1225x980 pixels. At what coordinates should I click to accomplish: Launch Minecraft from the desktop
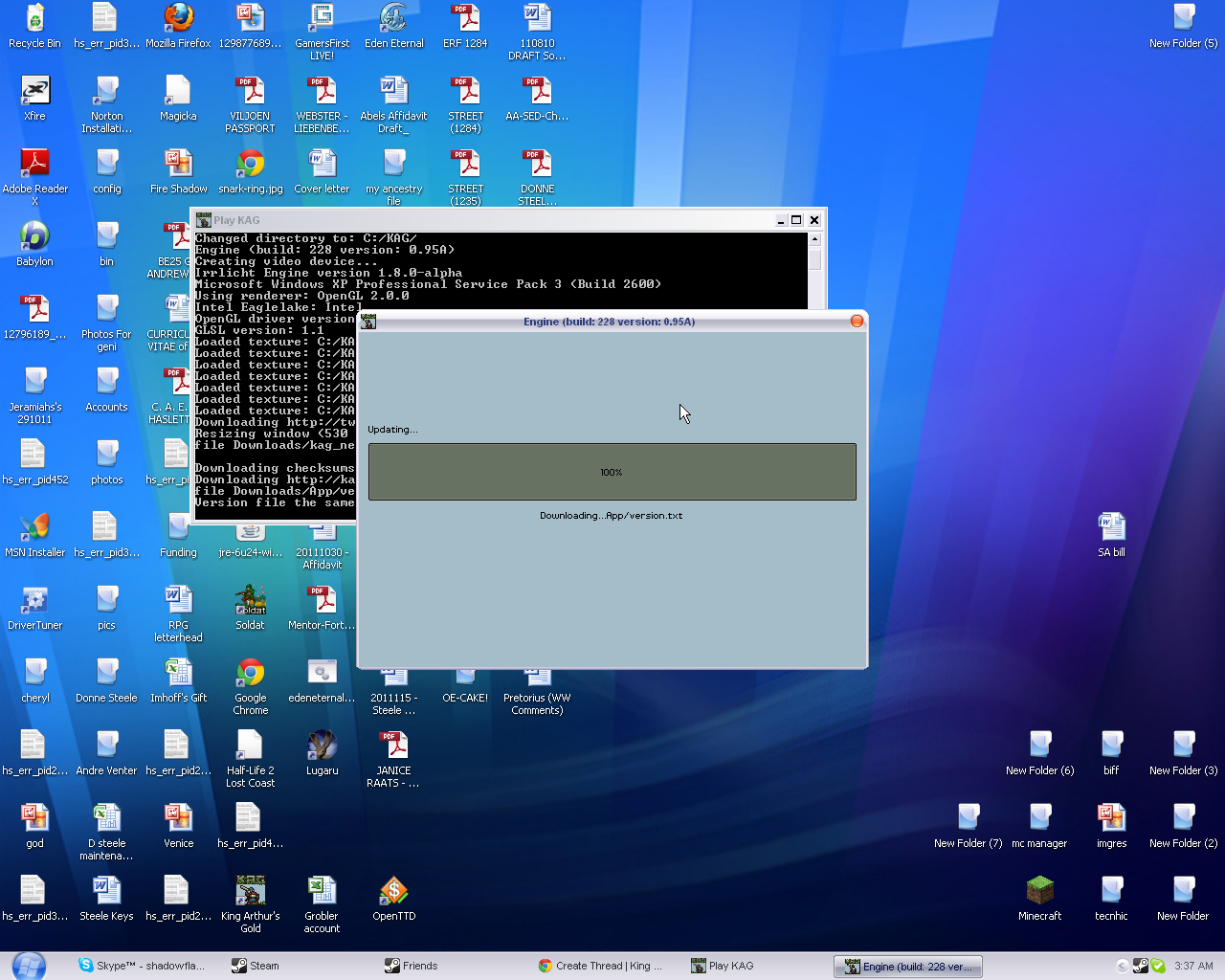(x=1039, y=900)
